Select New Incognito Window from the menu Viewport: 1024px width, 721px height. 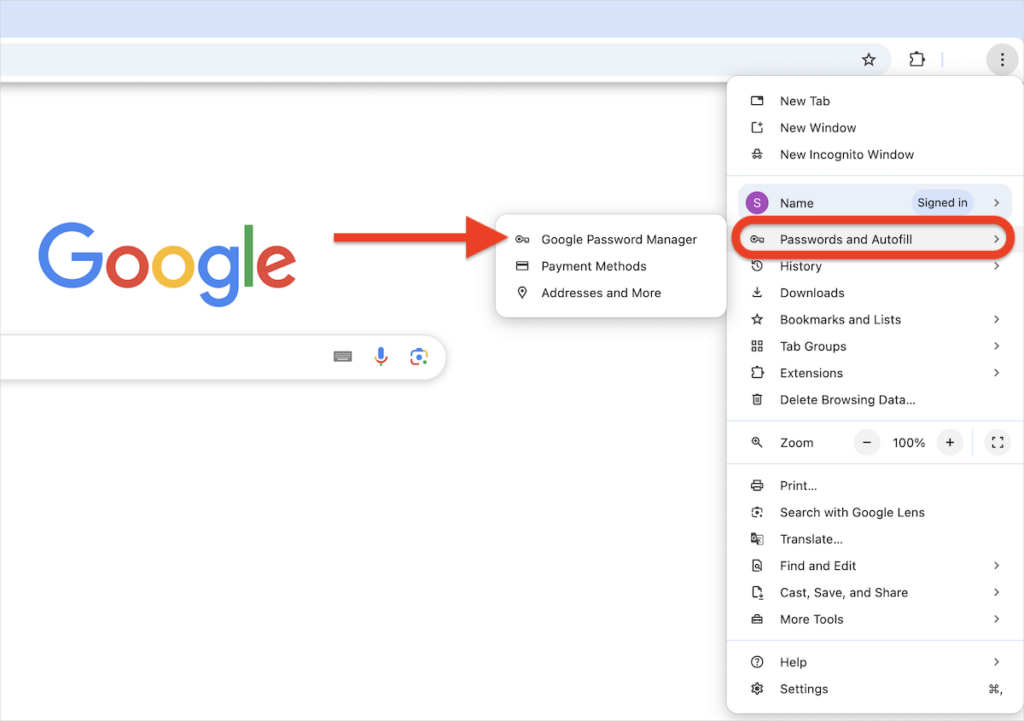(847, 154)
